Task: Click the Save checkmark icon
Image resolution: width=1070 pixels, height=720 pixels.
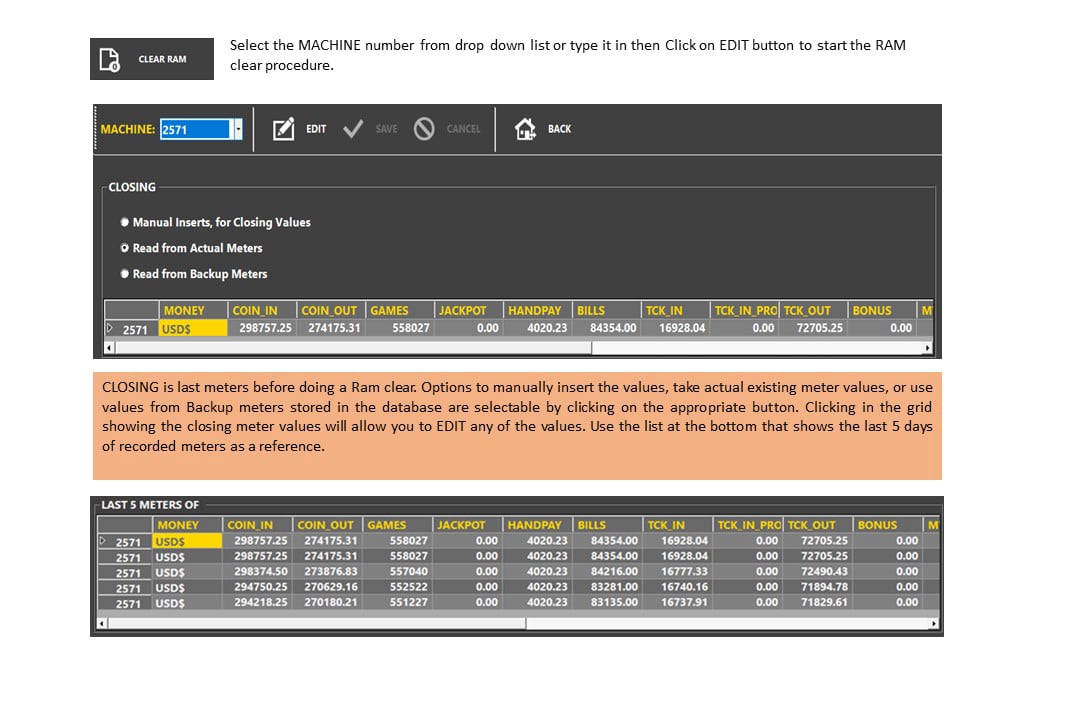Action: click(x=353, y=128)
